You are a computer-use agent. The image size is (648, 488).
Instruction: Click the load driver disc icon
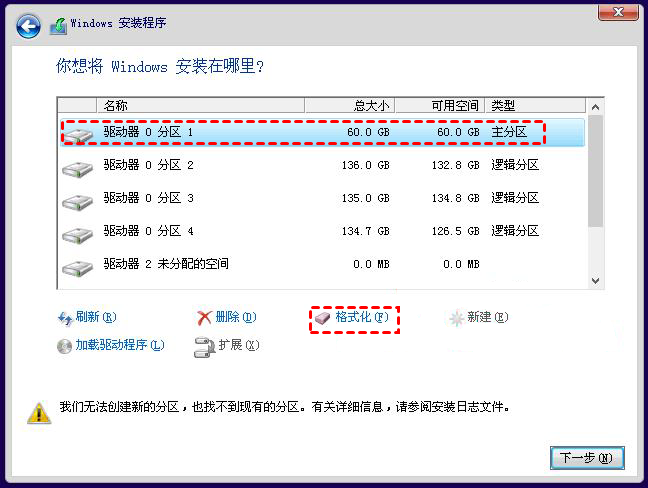64,346
